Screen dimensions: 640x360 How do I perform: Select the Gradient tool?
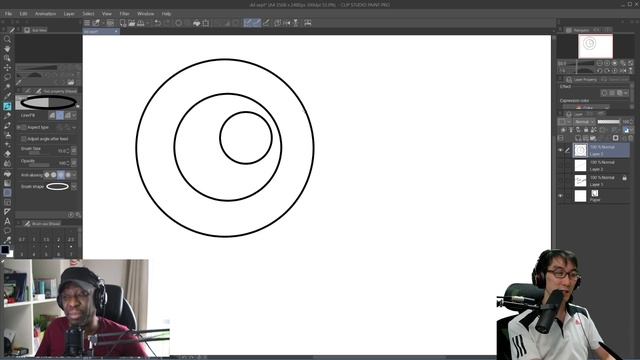pyautogui.click(x=7, y=183)
